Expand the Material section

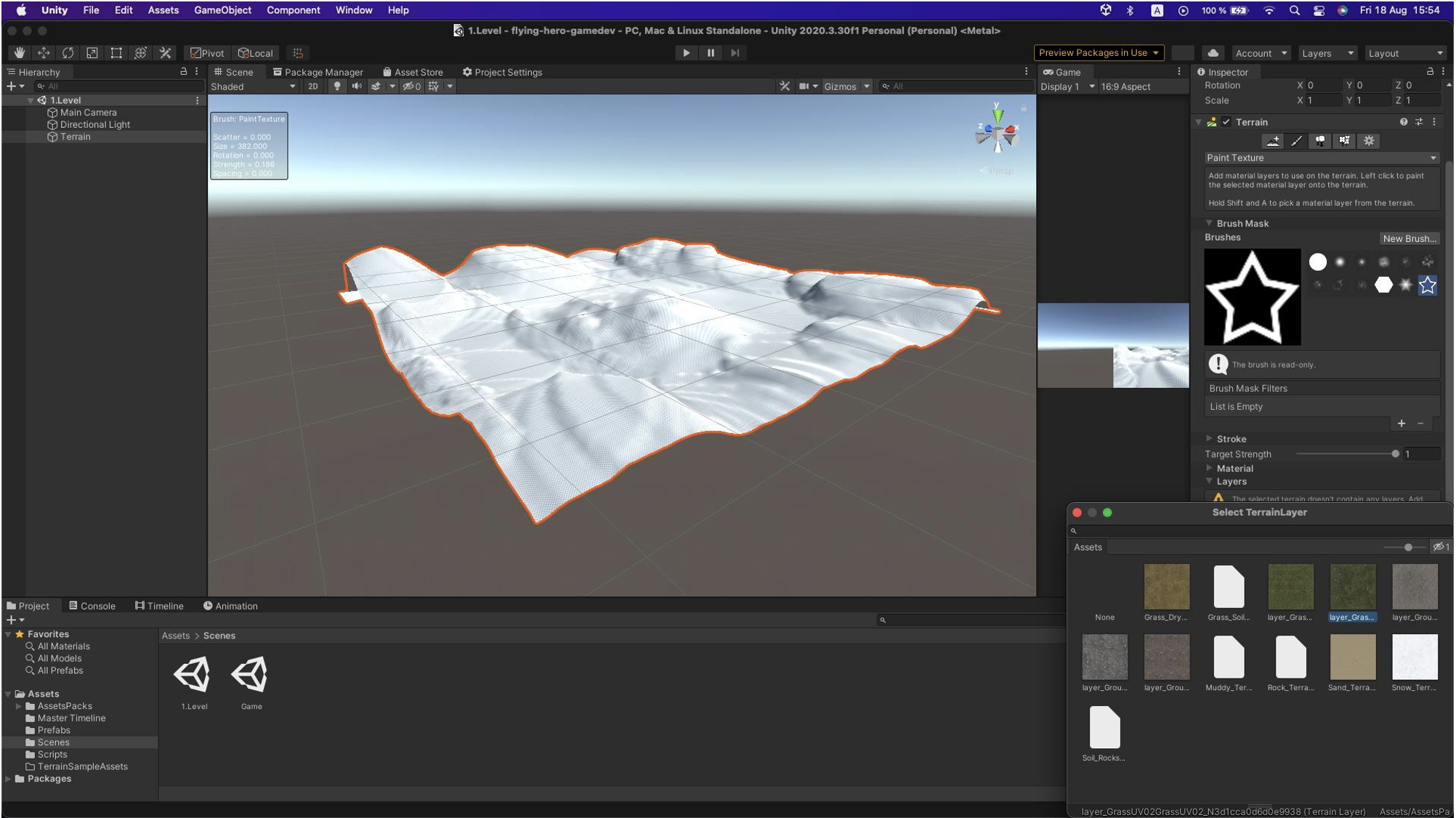[x=1209, y=468]
